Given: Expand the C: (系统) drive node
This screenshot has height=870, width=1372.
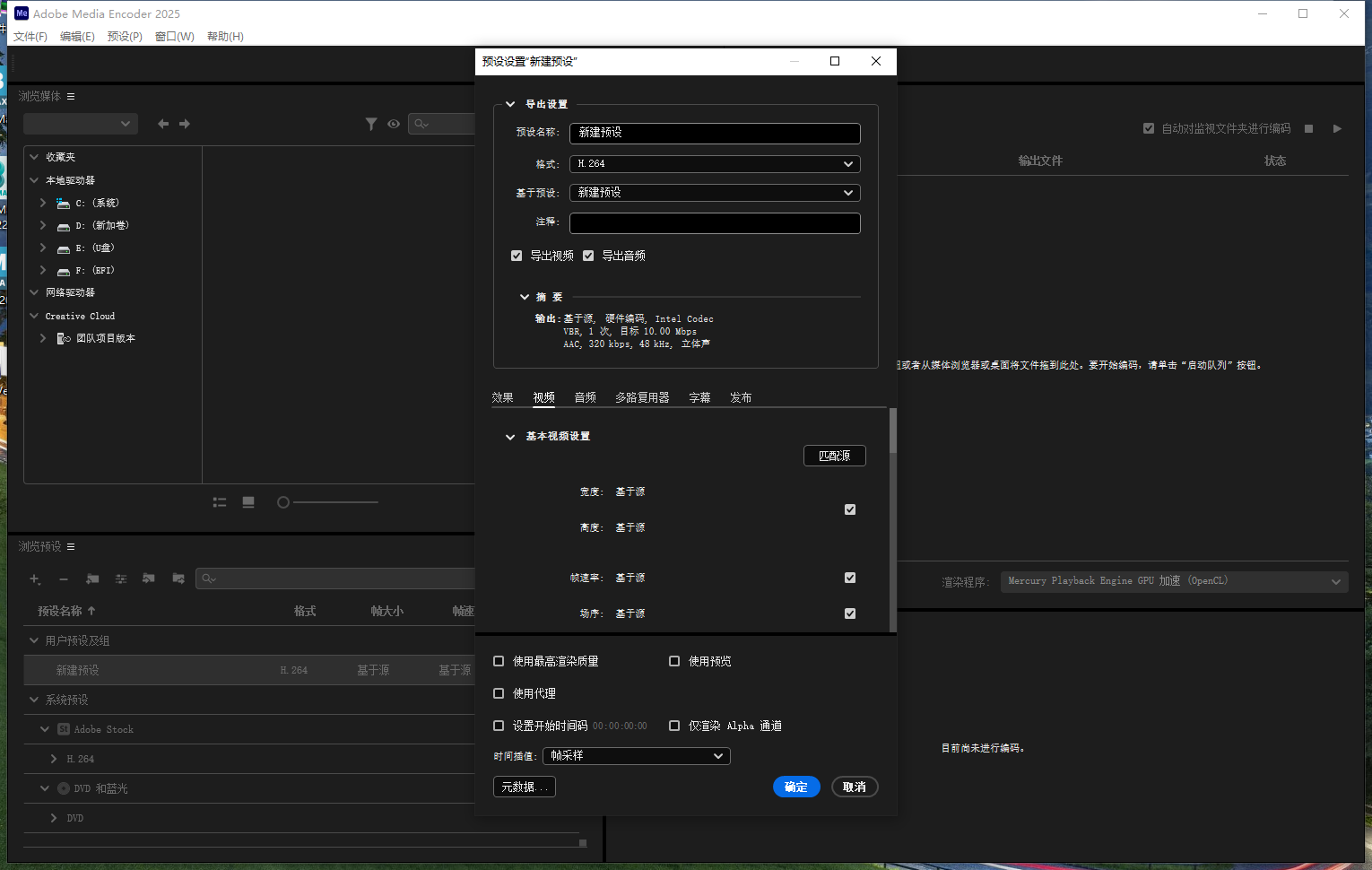Looking at the screenshot, I should (x=42, y=203).
